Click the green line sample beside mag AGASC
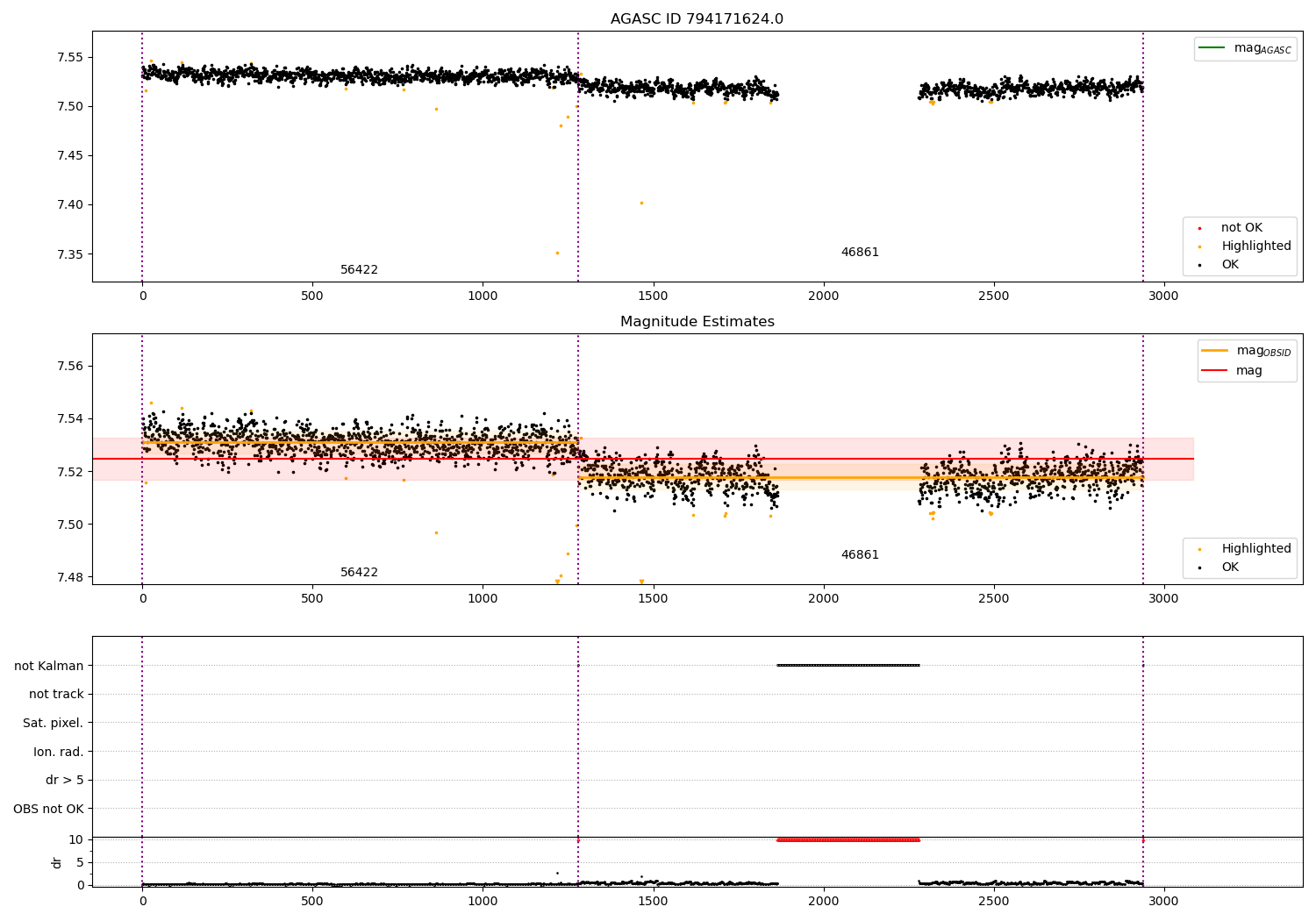 click(1212, 47)
